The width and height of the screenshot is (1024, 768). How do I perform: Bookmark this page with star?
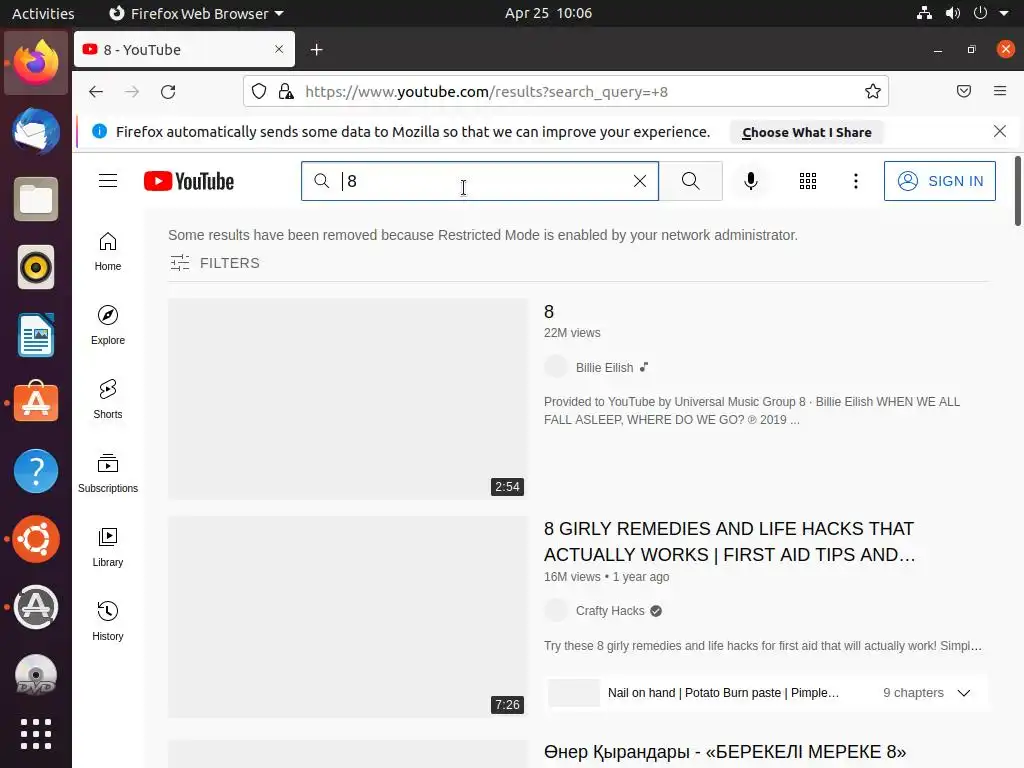(x=872, y=91)
